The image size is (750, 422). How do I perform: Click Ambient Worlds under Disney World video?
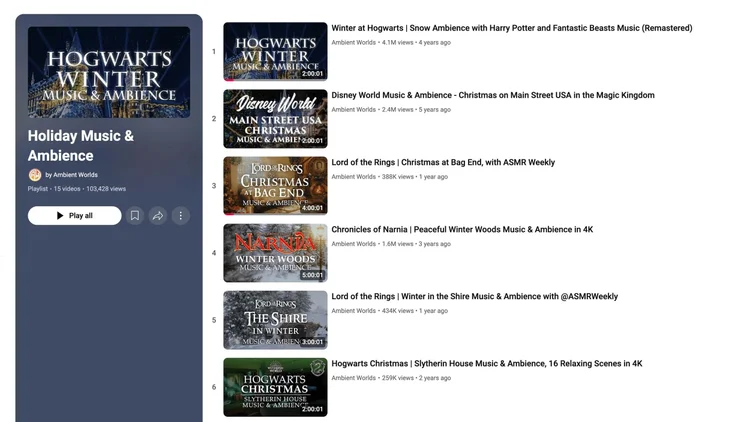pos(353,110)
